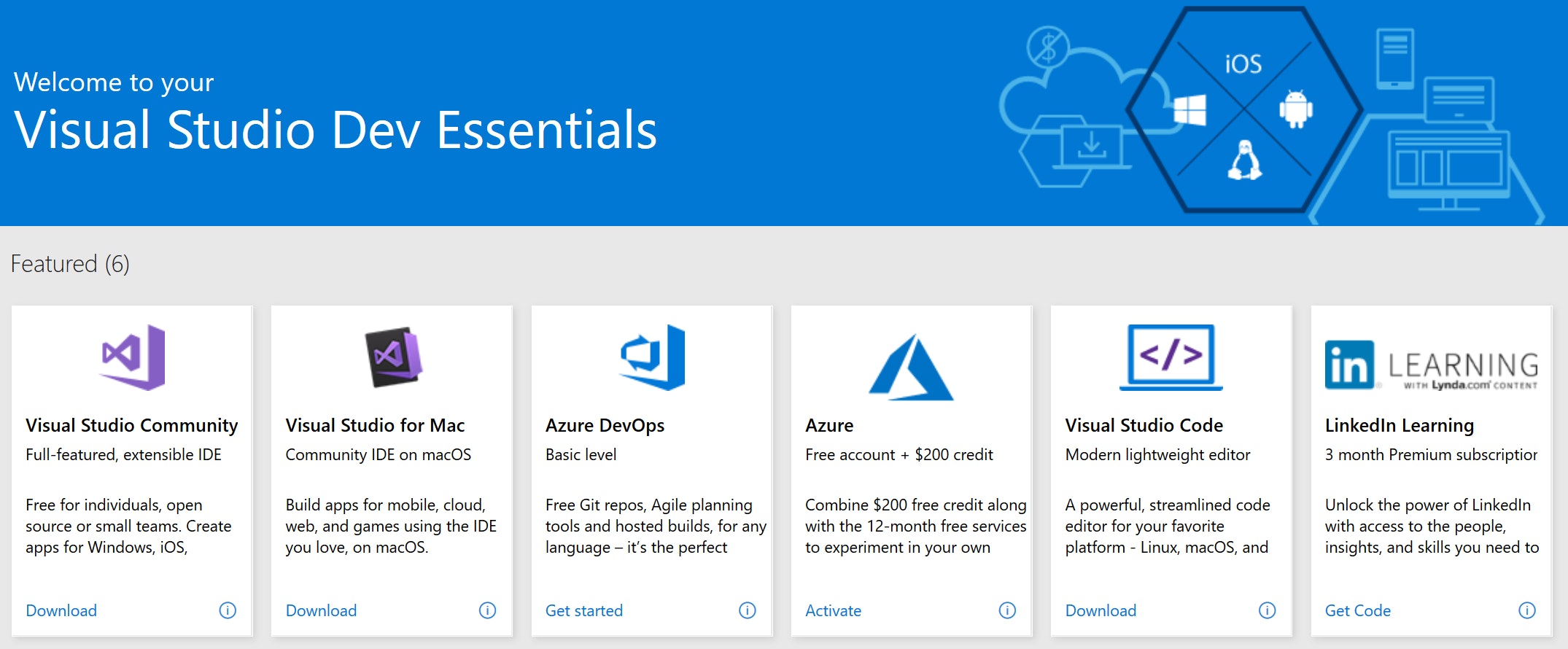Image resolution: width=1568 pixels, height=649 pixels.
Task: Activate the Azure free account
Action: 833,610
